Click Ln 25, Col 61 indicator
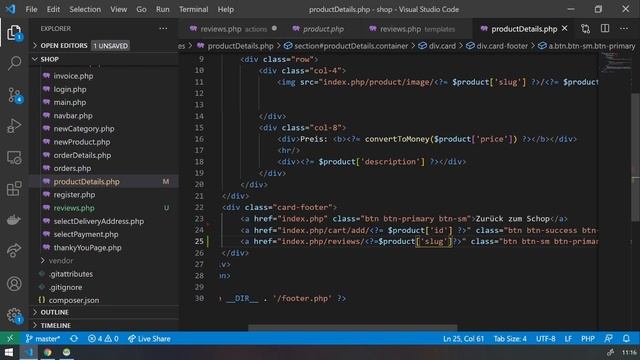Screen dimensions: 640x360 coord(463,339)
